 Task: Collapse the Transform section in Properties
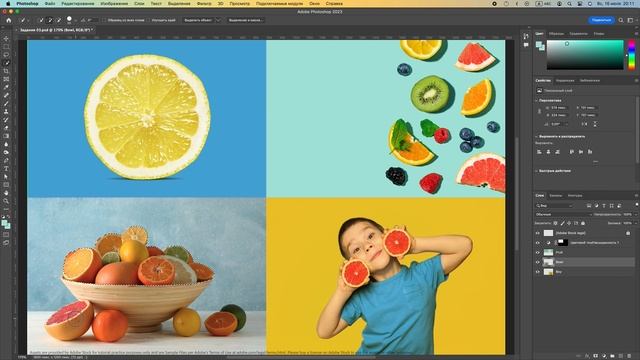point(536,100)
